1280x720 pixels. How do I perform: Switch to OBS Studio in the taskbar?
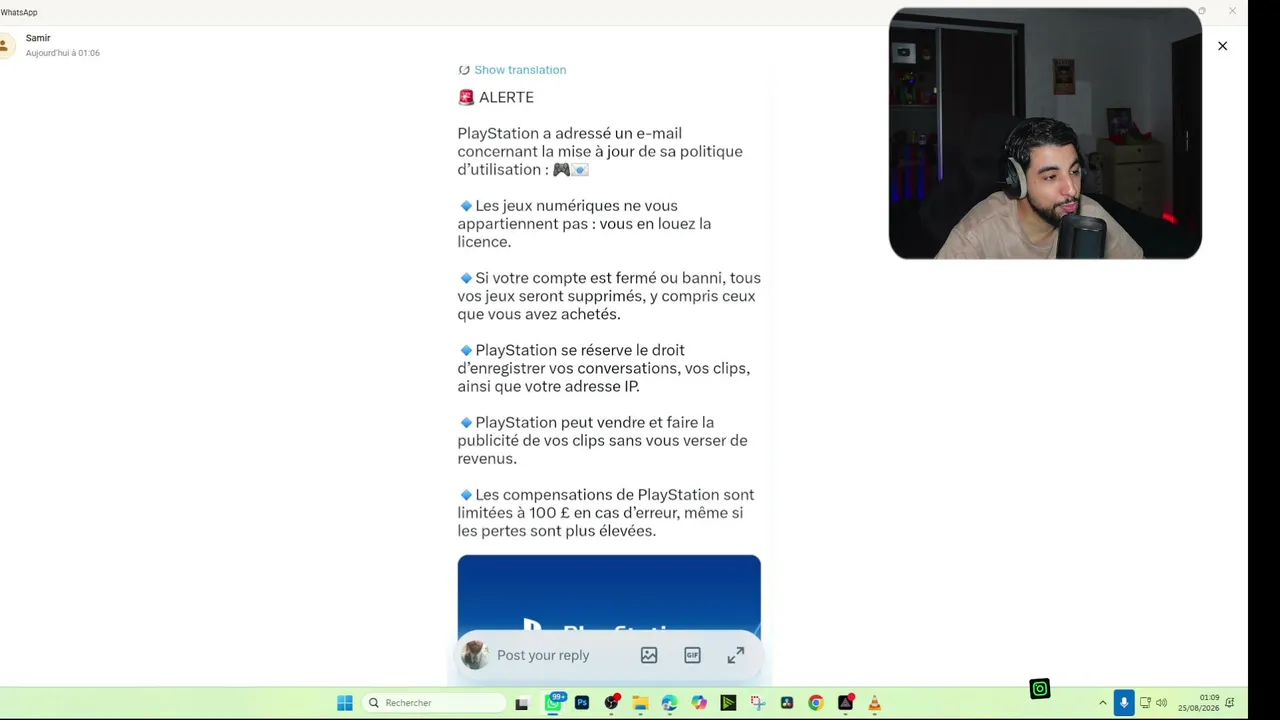611,703
